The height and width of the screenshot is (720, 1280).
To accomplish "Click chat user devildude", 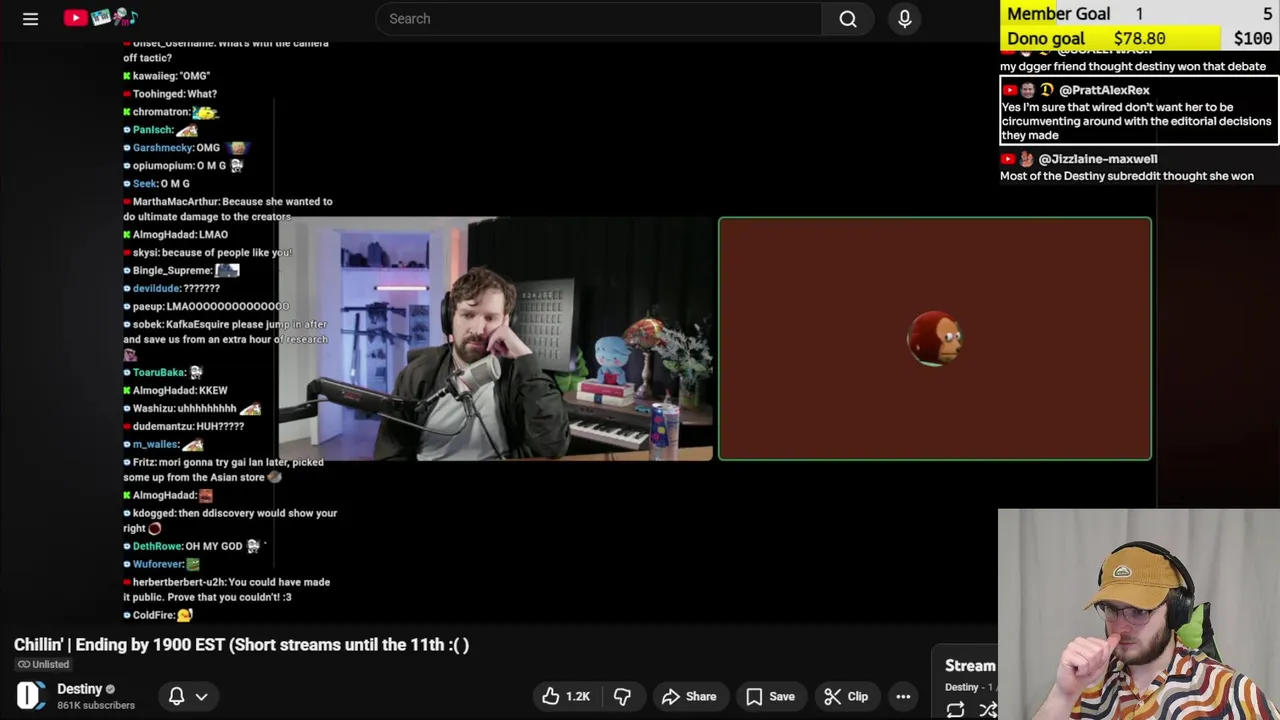I will coord(156,289).
